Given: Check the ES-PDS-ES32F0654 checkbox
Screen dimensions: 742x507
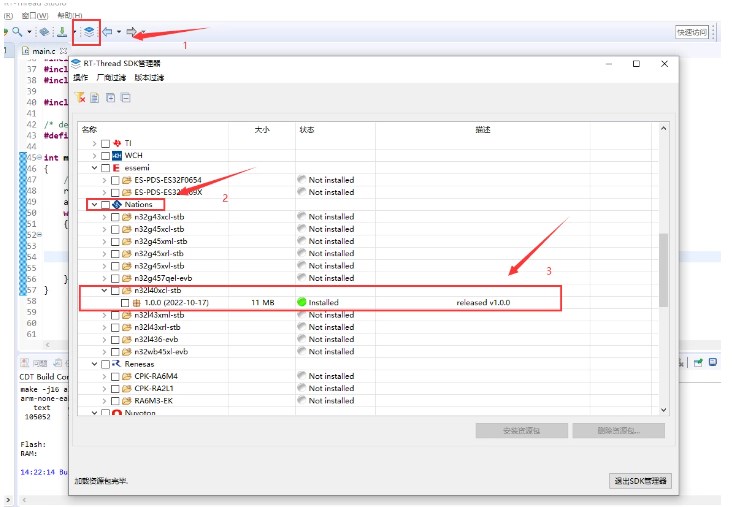Looking at the screenshot, I should pyautogui.click(x=115, y=180).
